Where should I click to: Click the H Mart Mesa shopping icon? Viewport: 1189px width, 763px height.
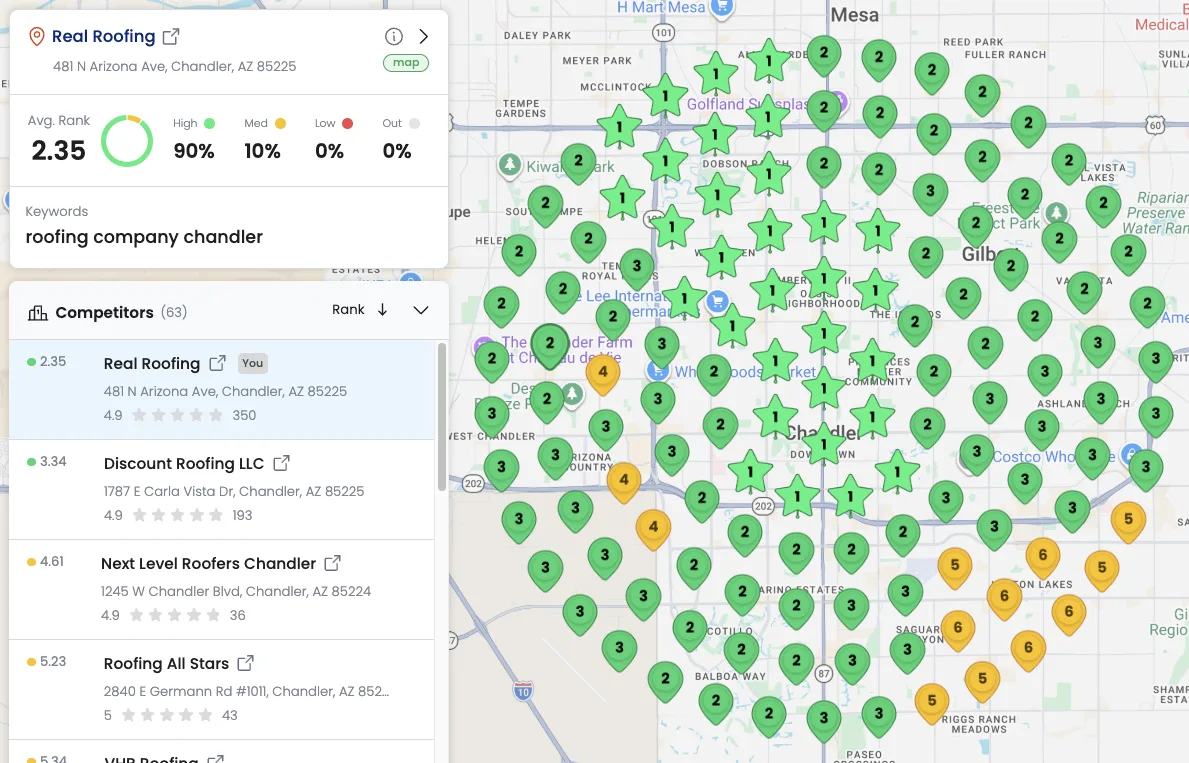pyautogui.click(x=723, y=8)
